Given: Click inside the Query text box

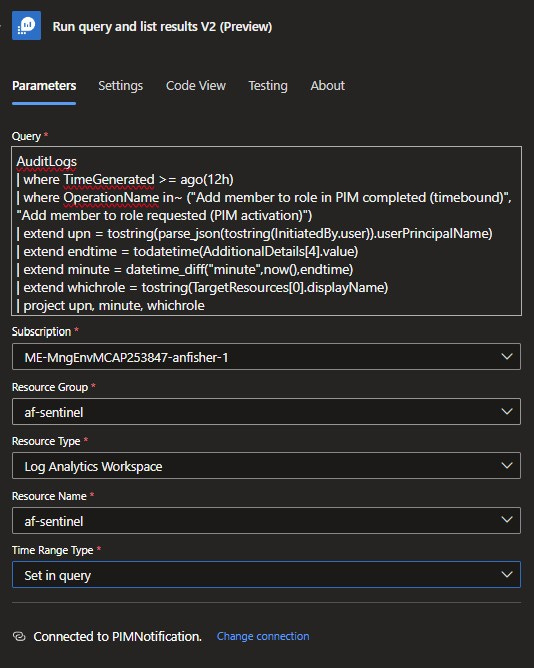Looking at the screenshot, I should coord(266,231).
